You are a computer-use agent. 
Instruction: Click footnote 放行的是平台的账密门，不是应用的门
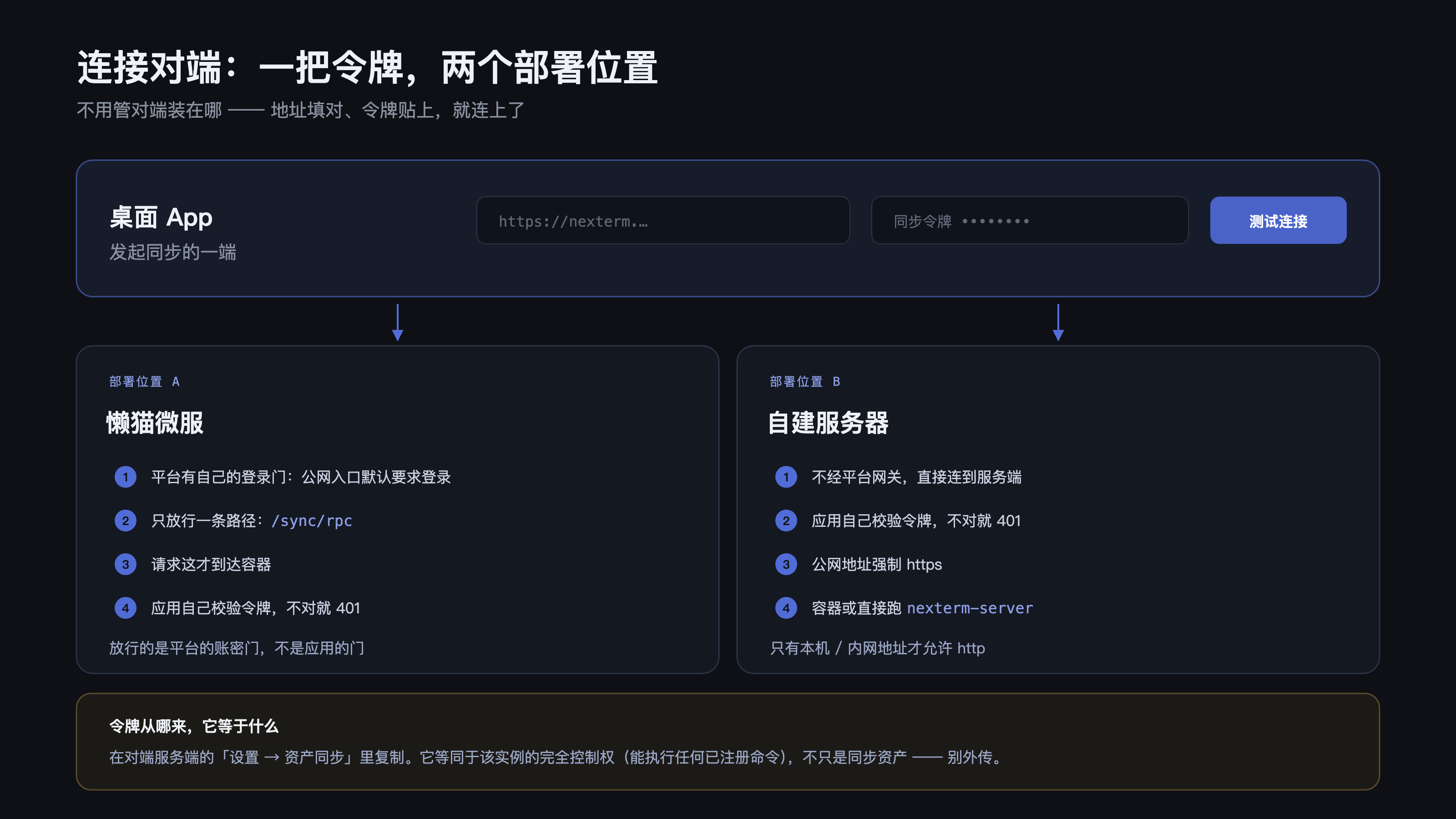point(236,648)
